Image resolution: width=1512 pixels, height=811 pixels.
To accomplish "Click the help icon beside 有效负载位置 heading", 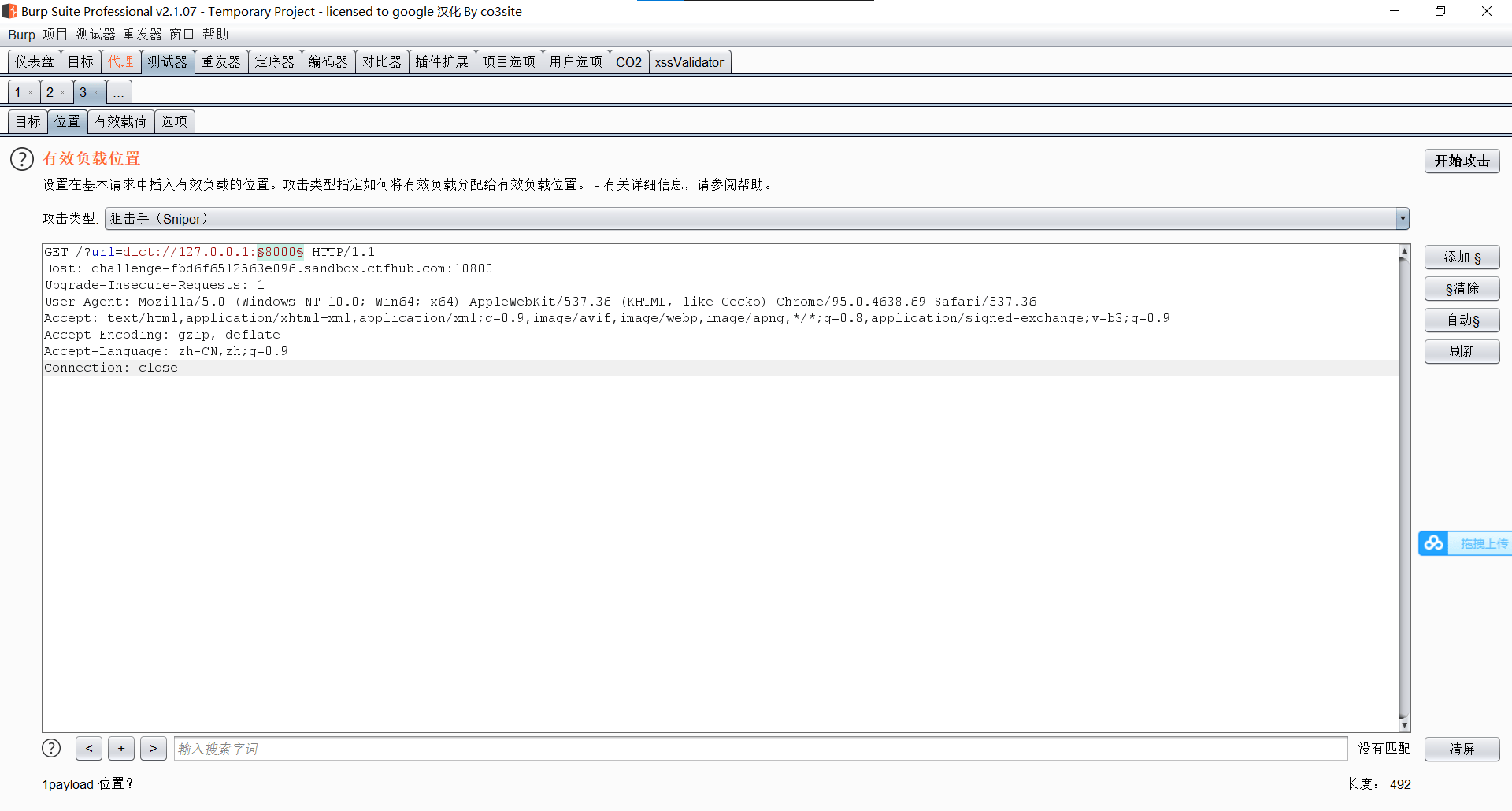I will click(x=20, y=159).
